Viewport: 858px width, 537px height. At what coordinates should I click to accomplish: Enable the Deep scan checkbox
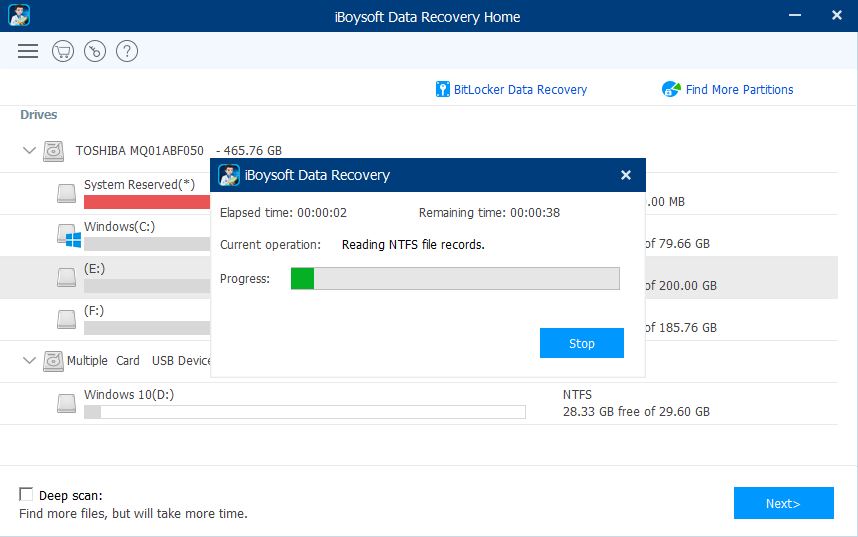pyautogui.click(x=26, y=494)
